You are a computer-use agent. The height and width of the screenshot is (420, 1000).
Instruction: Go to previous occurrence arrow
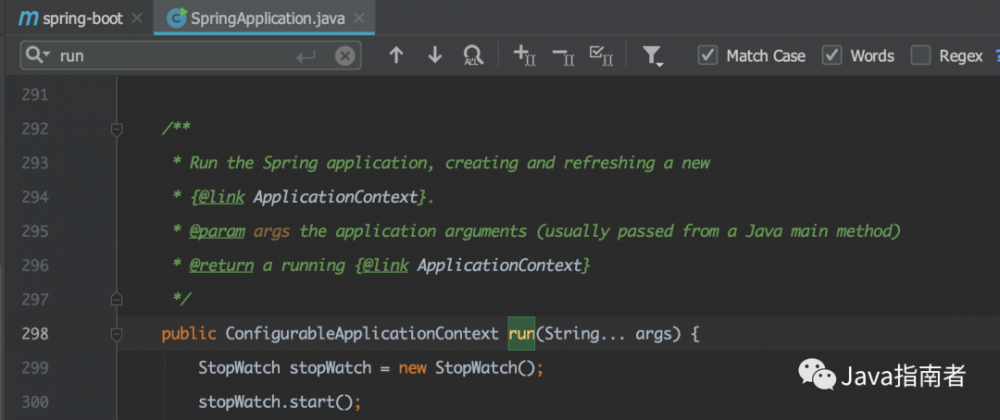click(x=396, y=55)
